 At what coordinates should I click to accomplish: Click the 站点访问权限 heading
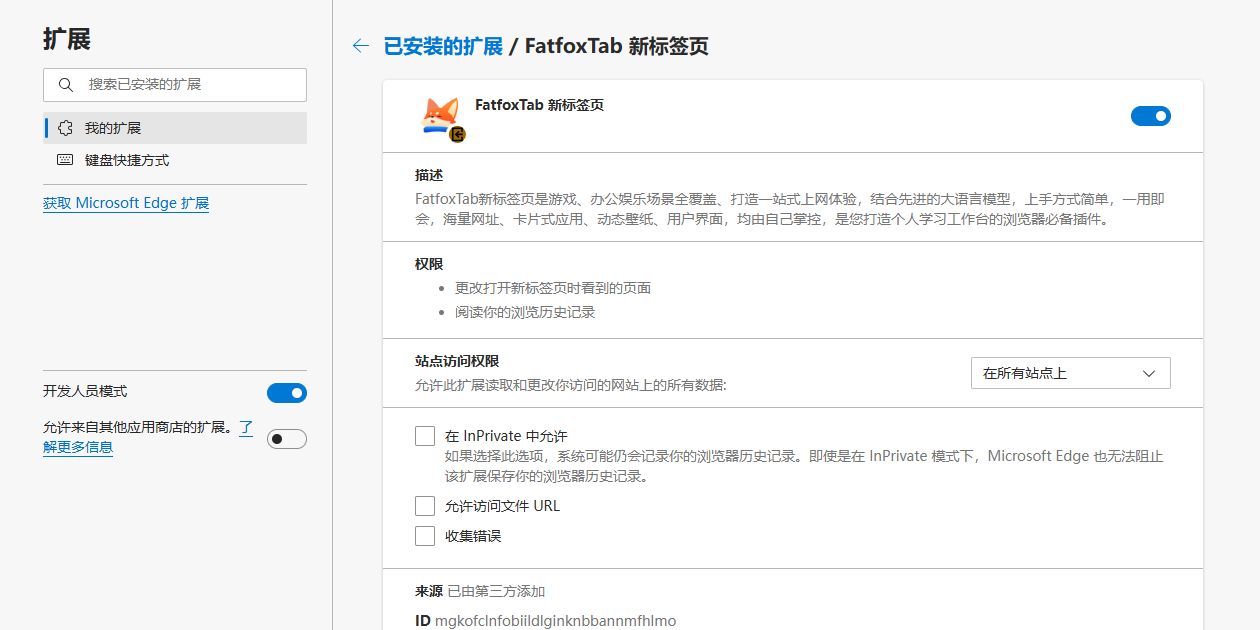pos(457,362)
